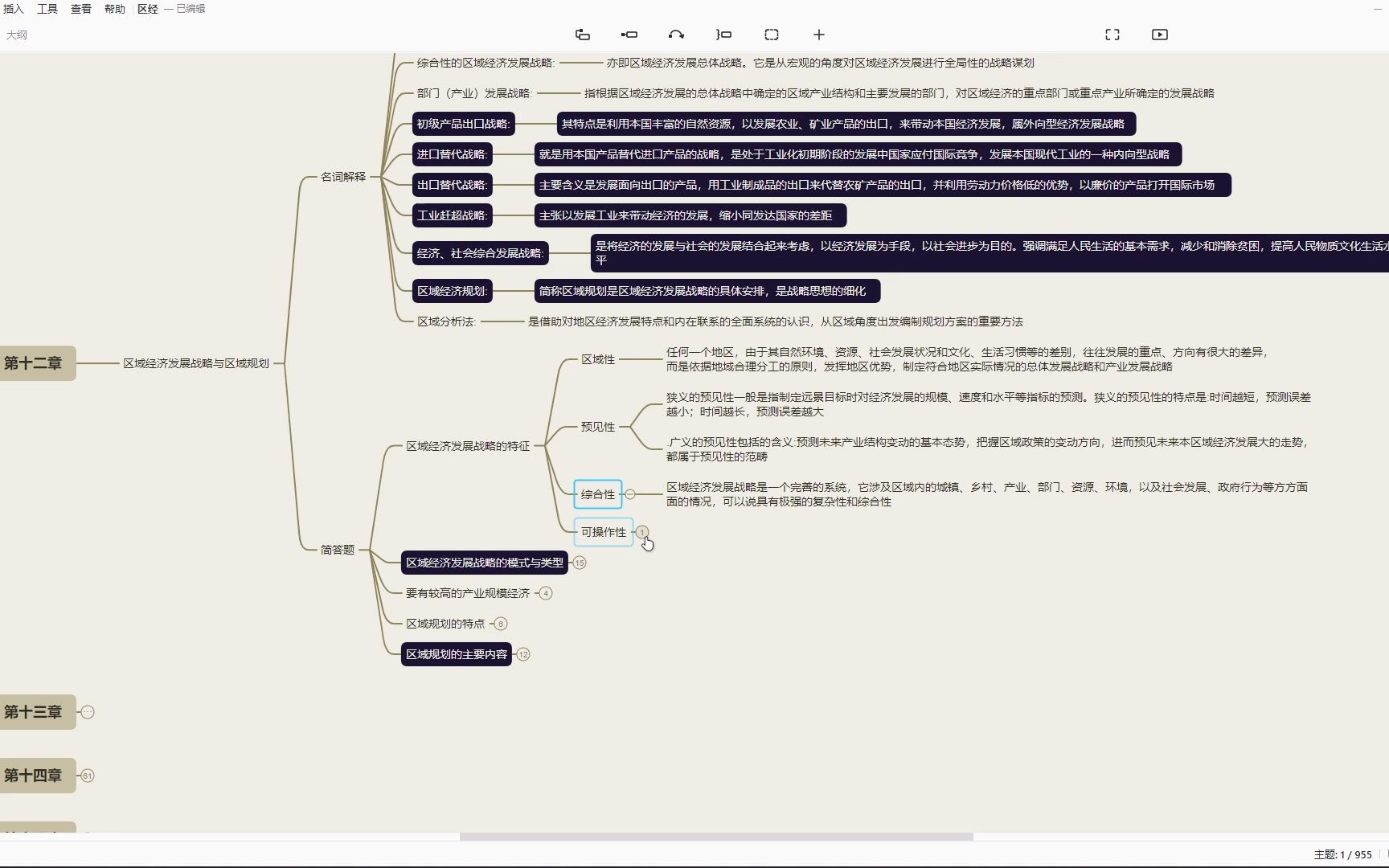Open the 插入 menu
This screenshot has width=1389, height=868.
coord(14,9)
